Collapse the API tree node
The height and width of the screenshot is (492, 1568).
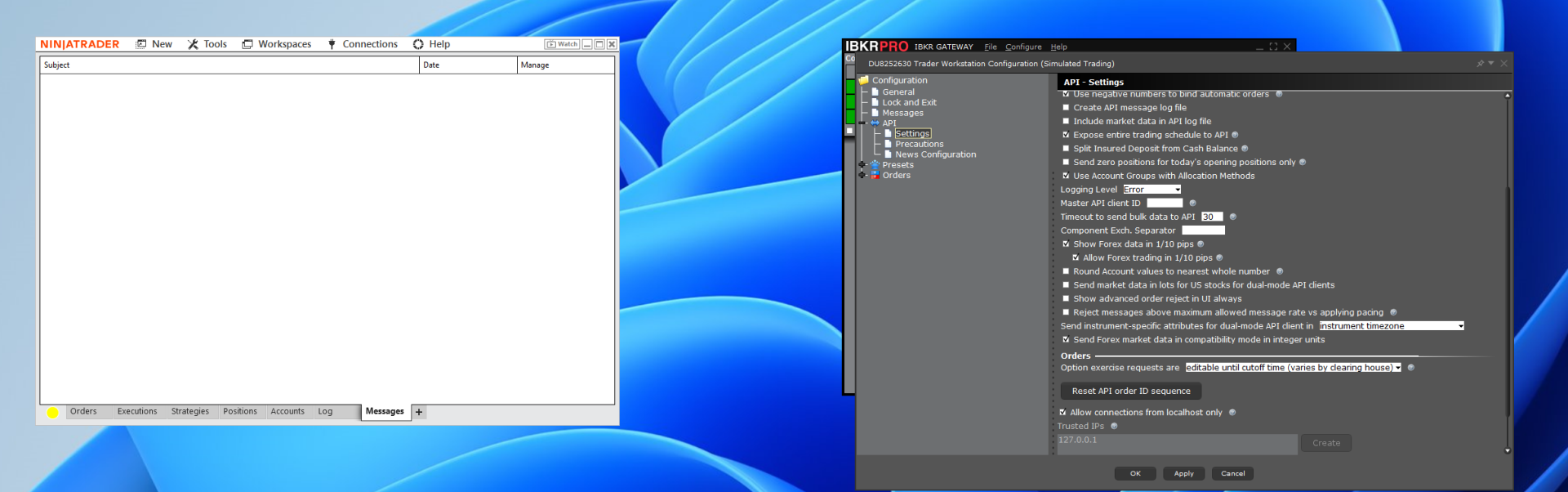(x=862, y=123)
